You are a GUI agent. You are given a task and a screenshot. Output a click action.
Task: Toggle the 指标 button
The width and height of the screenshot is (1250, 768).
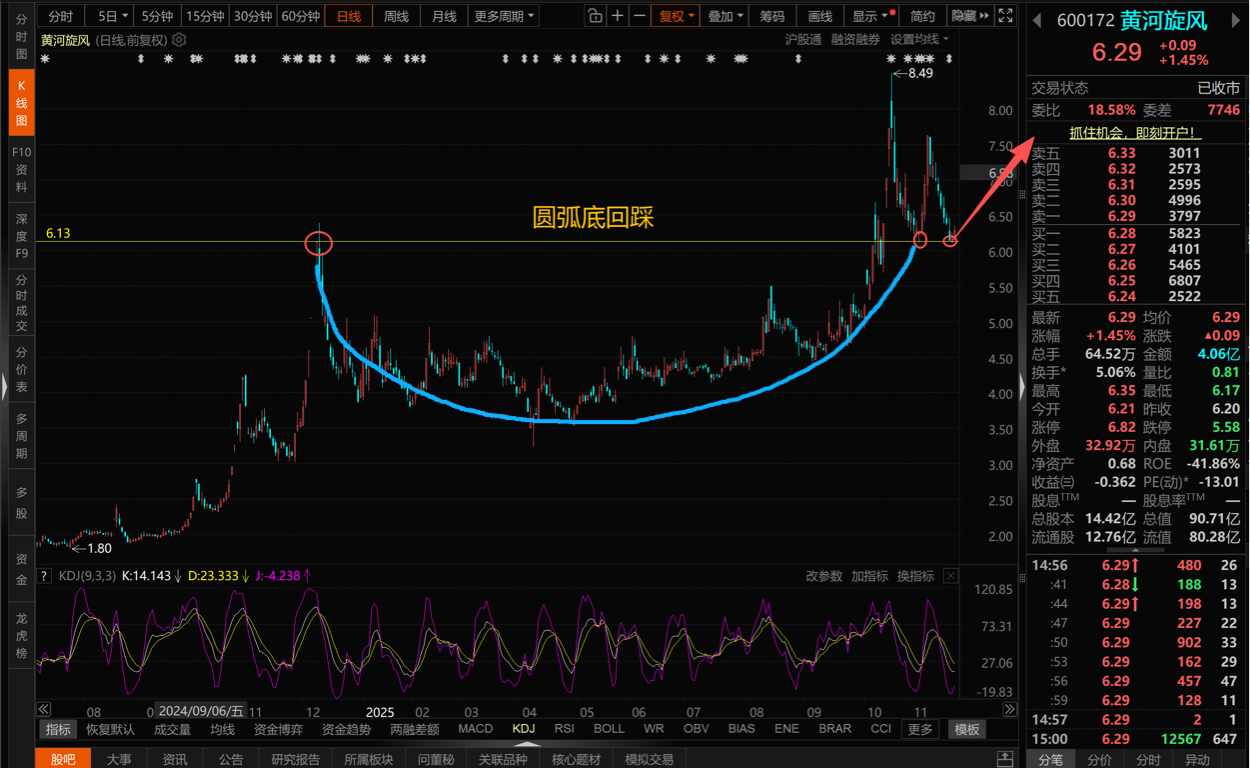(58, 729)
